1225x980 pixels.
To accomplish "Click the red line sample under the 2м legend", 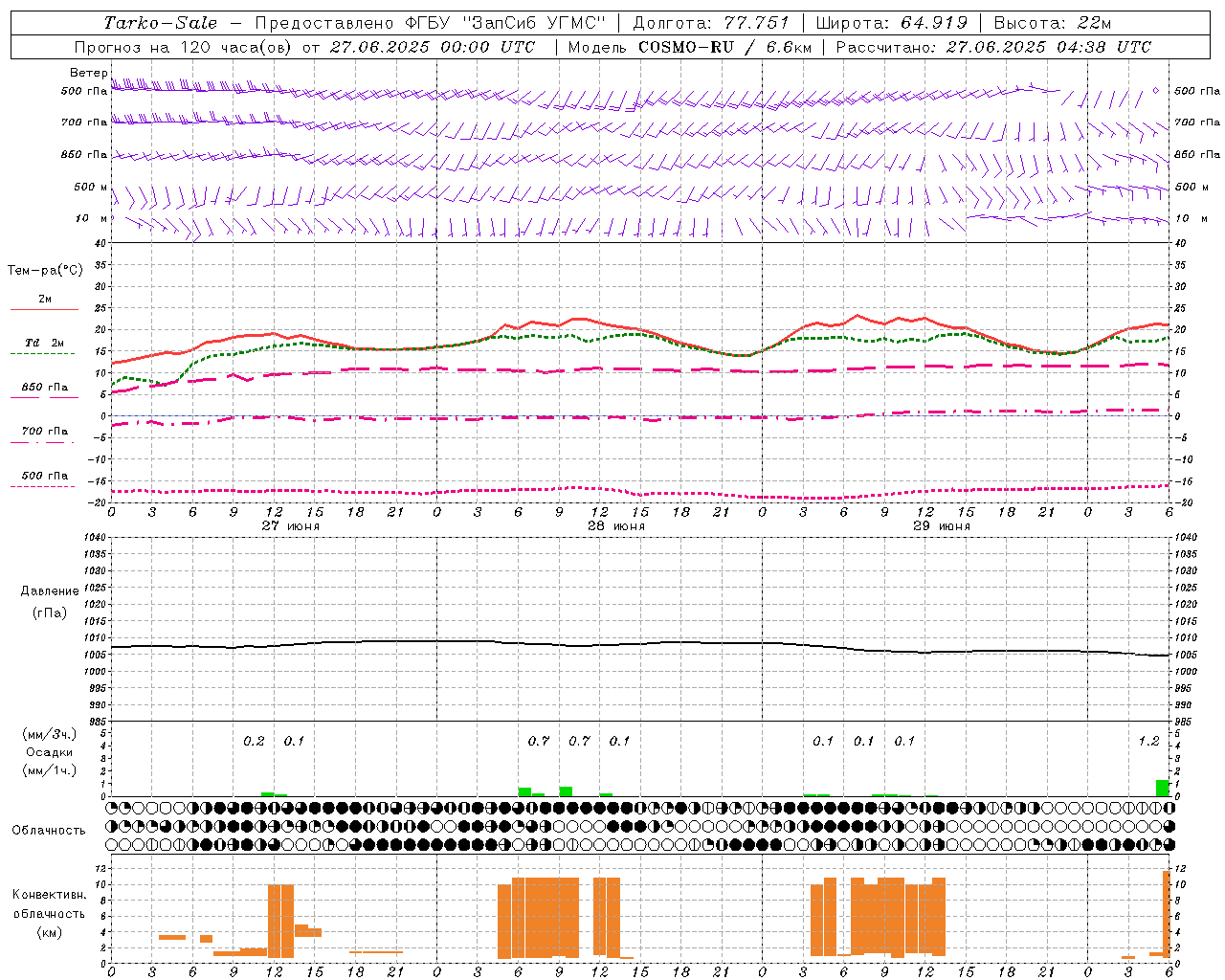I will coord(44,310).
